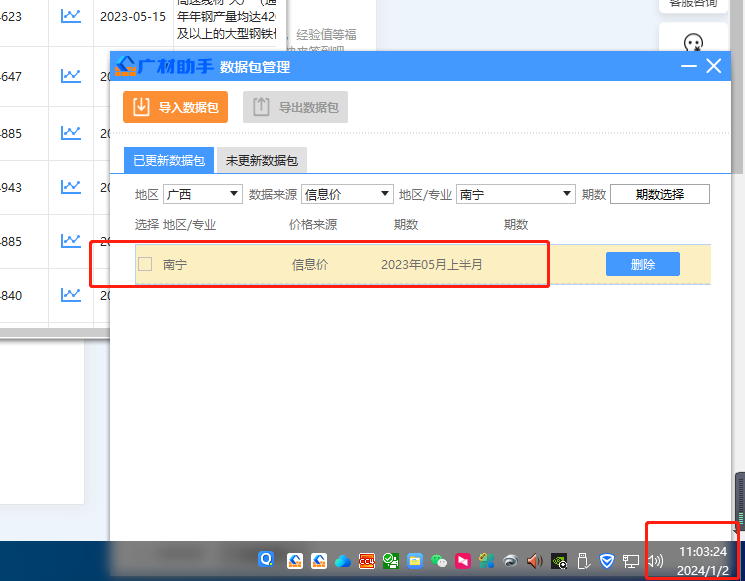Viewport: 745px width, 581px height.
Task: Click the 导入数据包 import button
Action: [175, 107]
